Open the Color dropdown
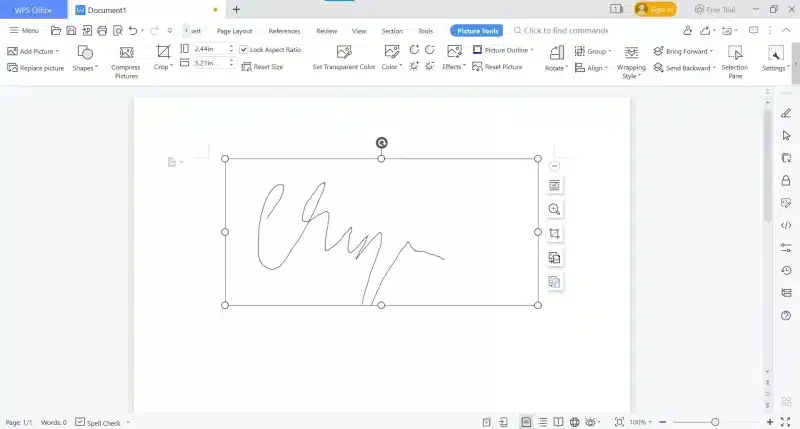Image resolution: width=800 pixels, height=429 pixels. click(392, 58)
